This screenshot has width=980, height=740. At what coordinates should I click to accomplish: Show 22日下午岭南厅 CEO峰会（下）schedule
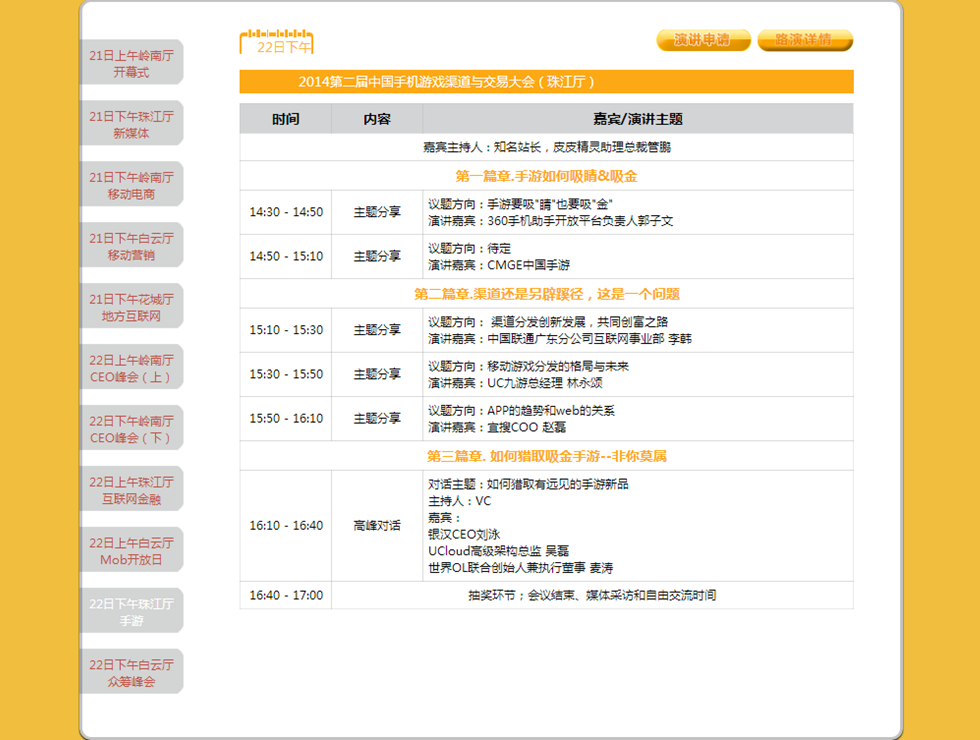(x=132, y=428)
